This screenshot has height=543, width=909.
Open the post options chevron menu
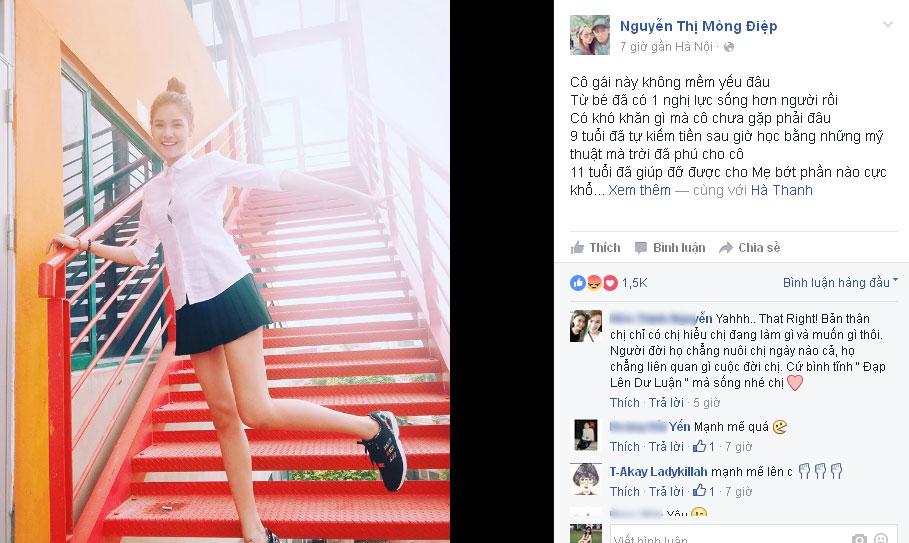(x=888, y=24)
